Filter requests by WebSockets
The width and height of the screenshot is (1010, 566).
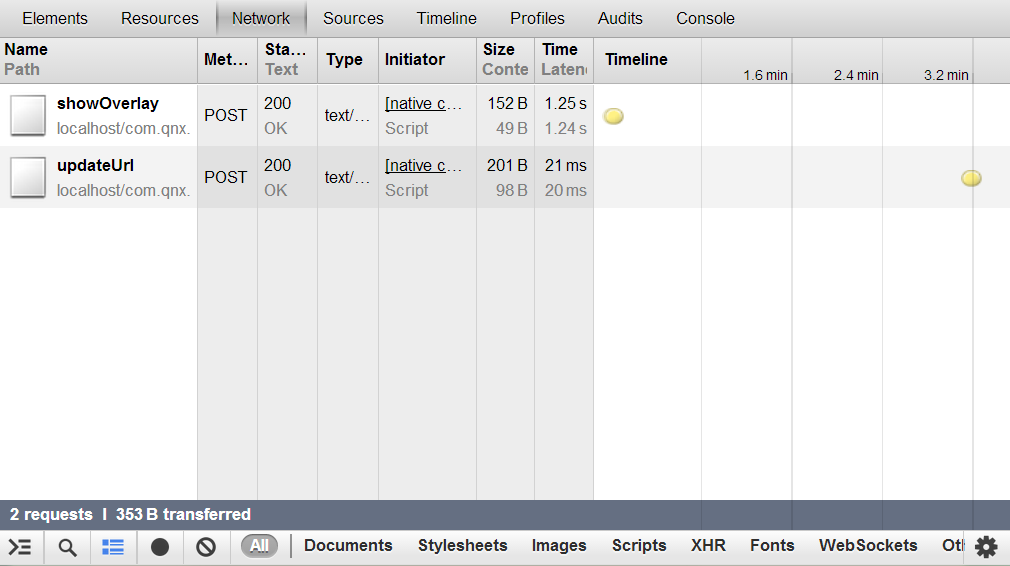(867, 546)
